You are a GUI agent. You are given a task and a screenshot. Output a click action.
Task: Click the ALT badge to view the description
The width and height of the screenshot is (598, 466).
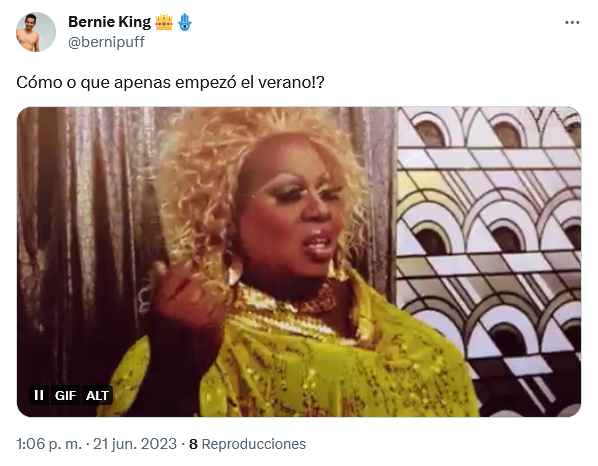coord(97,395)
